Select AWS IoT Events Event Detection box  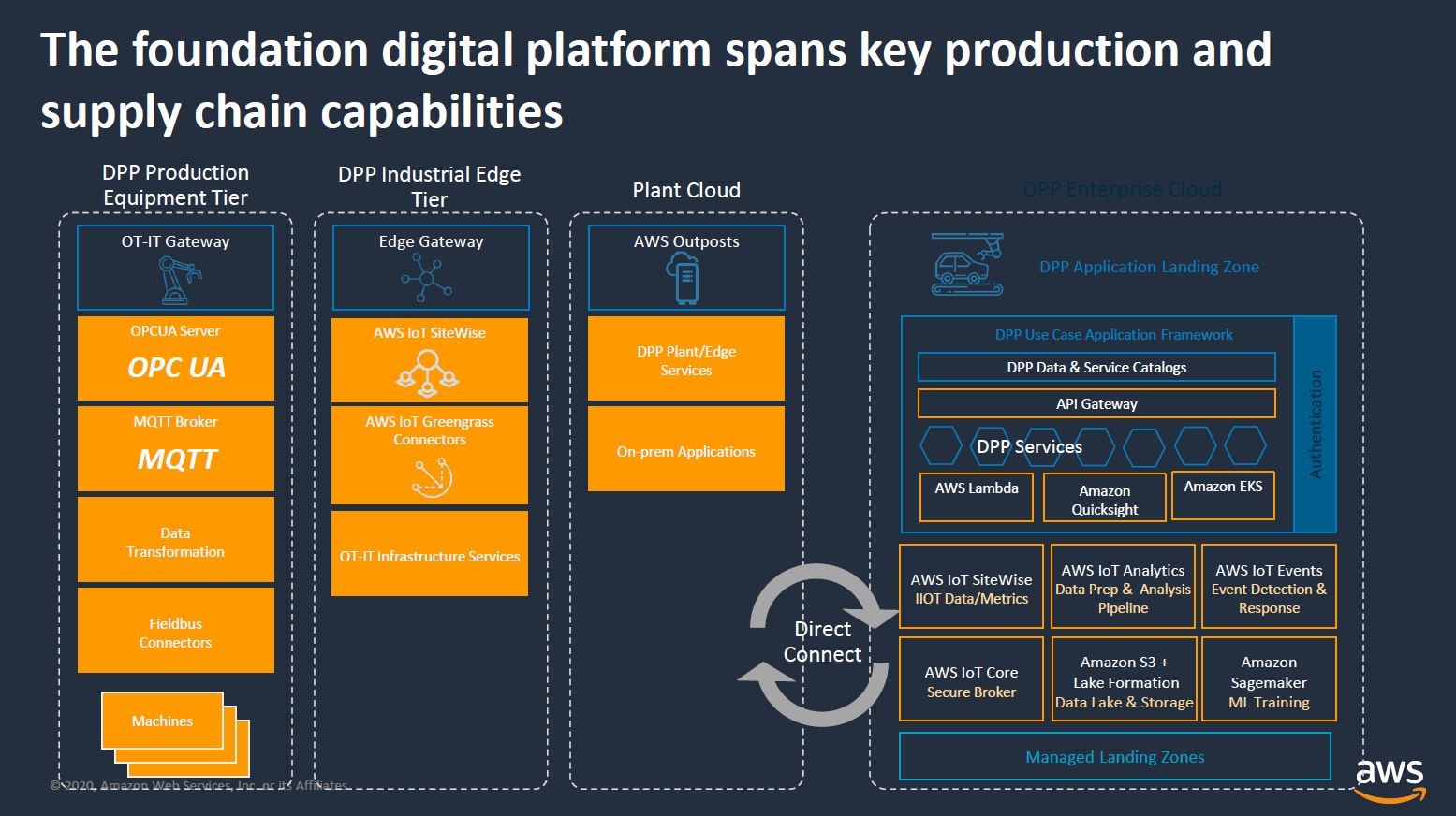click(1269, 587)
